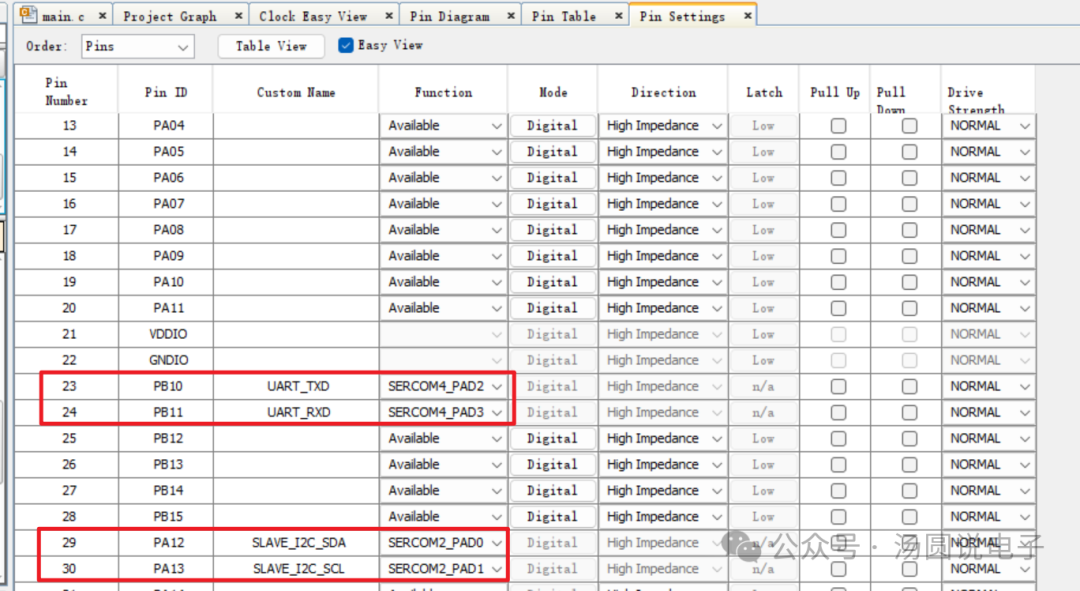Image resolution: width=1080 pixels, height=591 pixels.
Task: Enable Pull Up for PB10
Action: pos(838,386)
